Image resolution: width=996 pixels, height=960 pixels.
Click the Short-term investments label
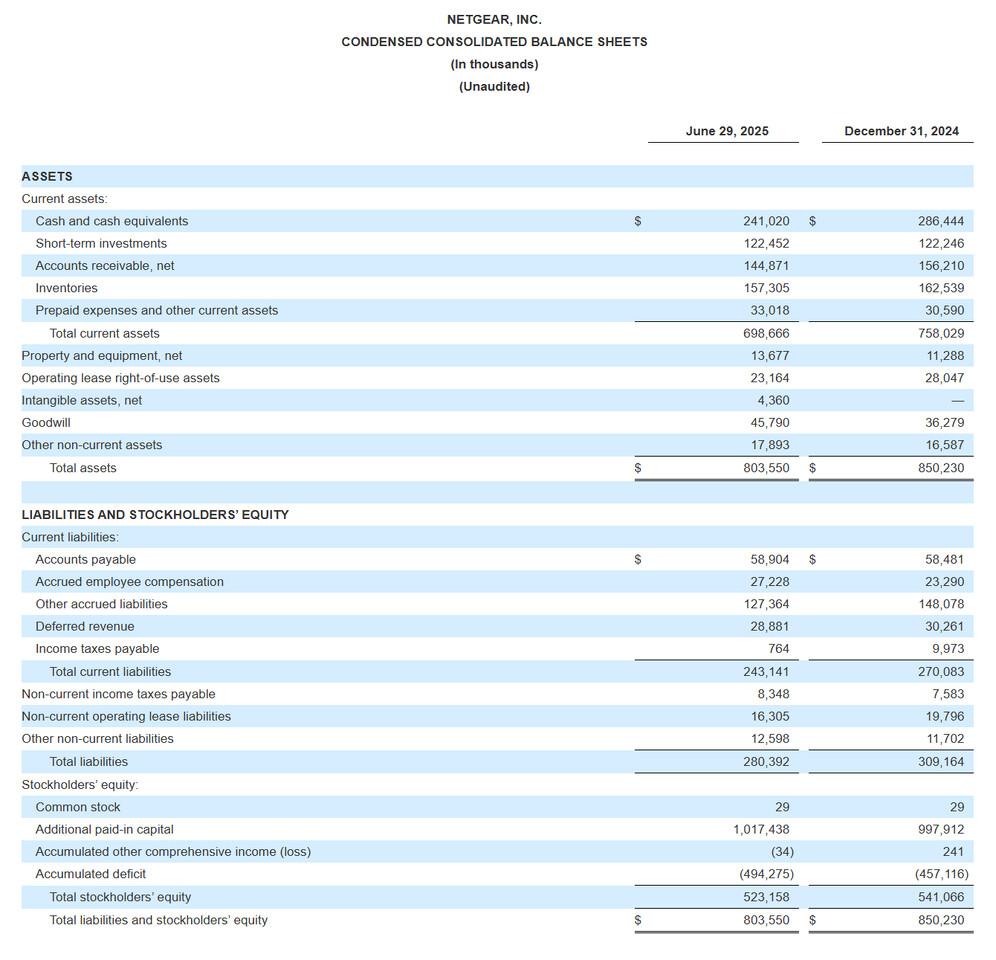point(101,243)
